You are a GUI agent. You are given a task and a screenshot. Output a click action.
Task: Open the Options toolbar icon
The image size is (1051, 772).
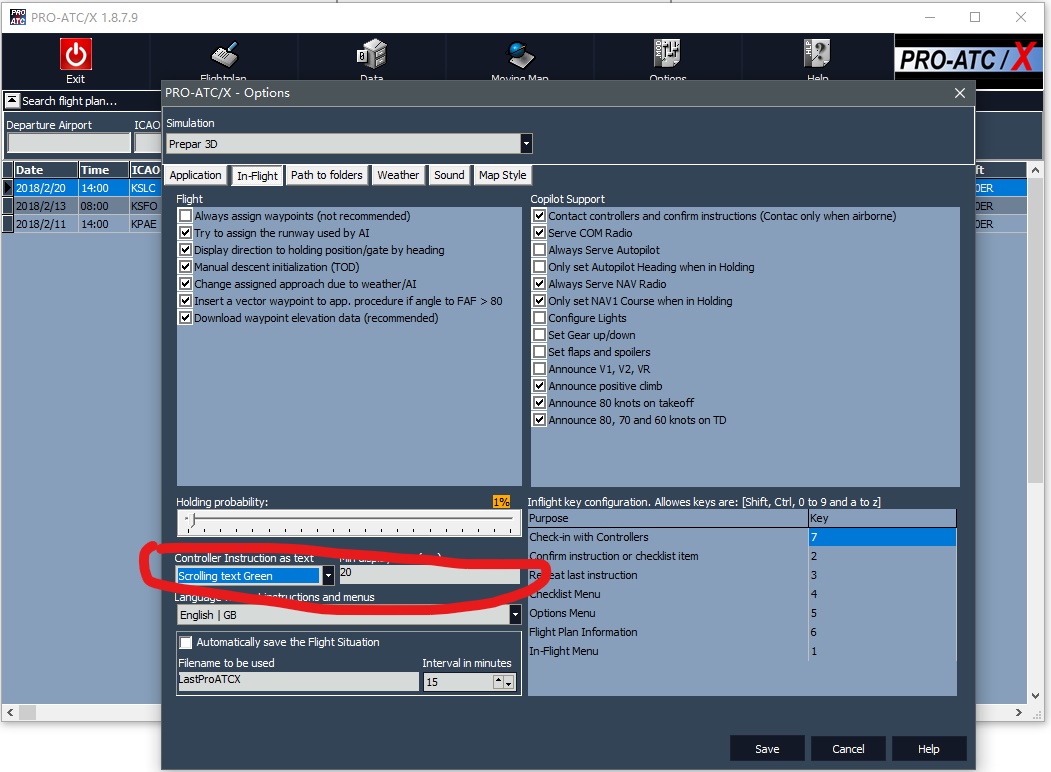[668, 54]
